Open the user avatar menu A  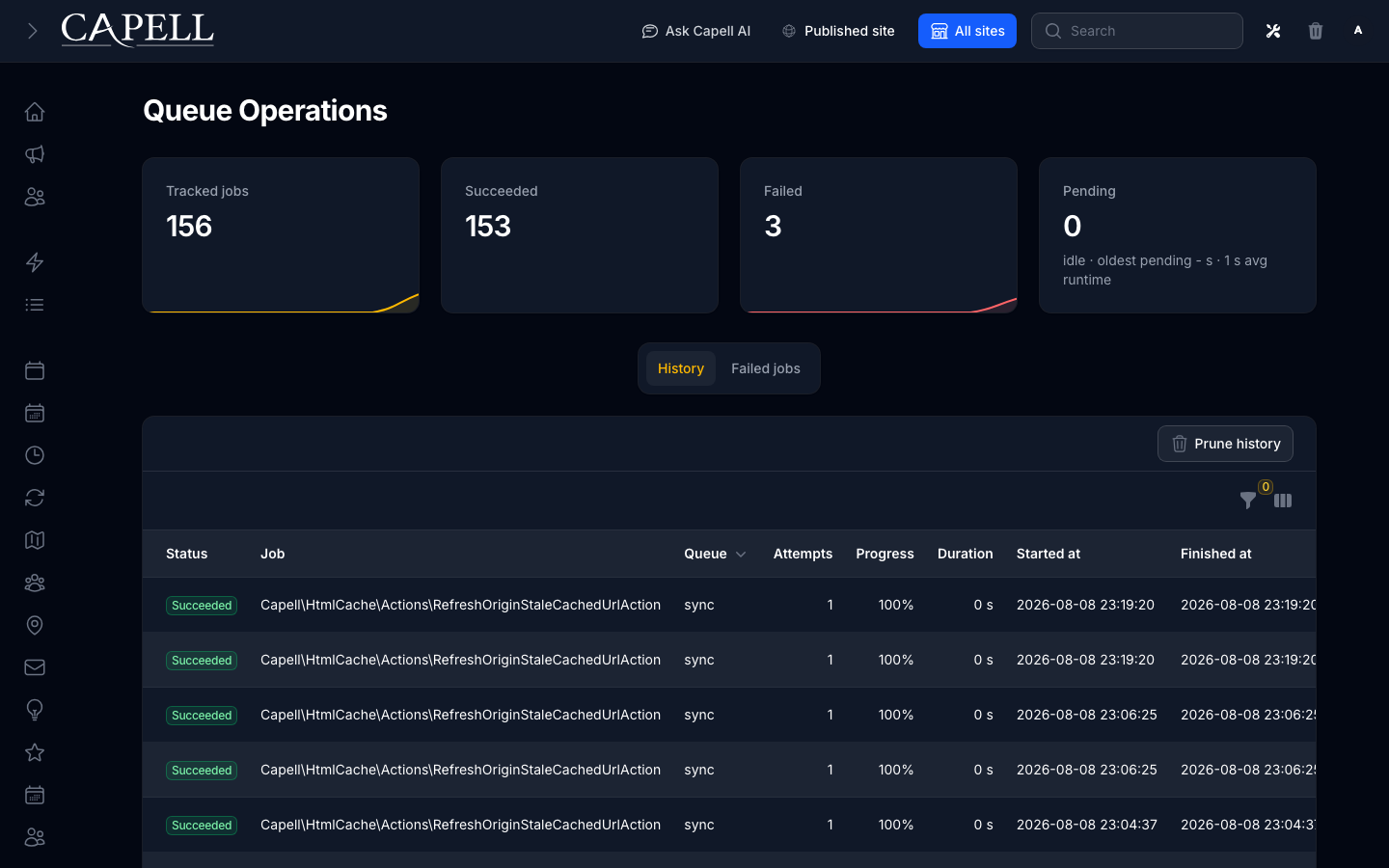[x=1358, y=31]
